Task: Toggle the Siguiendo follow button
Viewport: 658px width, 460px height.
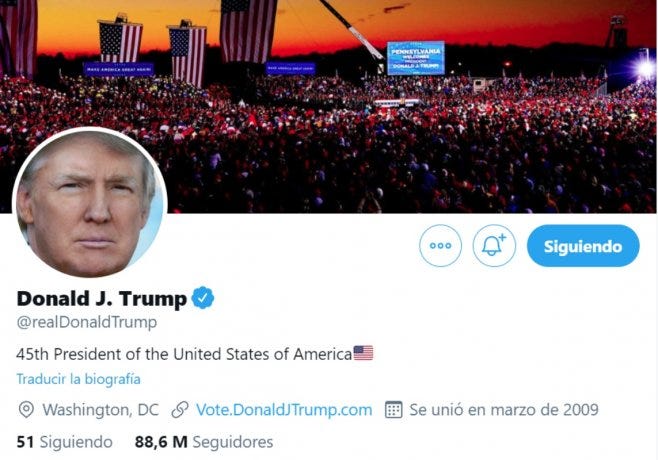Action: (x=583, y=246)
